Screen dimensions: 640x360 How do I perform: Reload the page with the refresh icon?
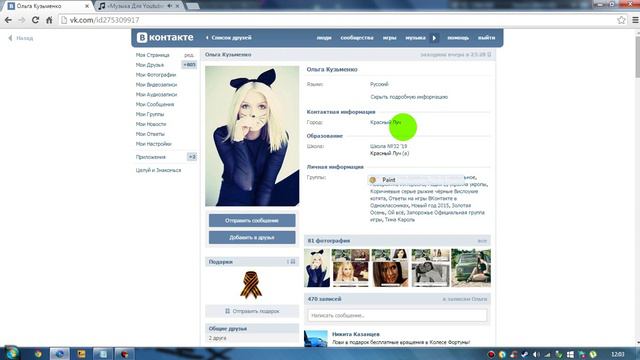pyautogui.click(x=36, y=20)
